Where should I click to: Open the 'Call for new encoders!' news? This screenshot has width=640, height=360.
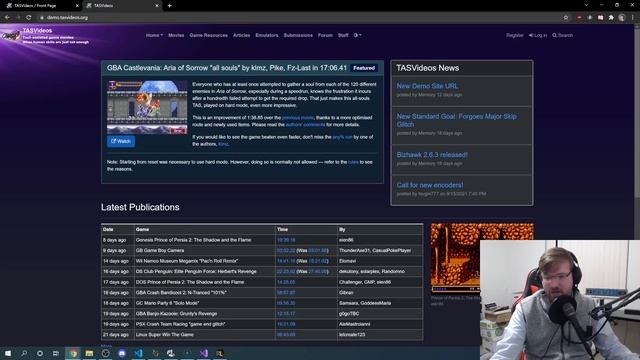(x=430, y=185)
